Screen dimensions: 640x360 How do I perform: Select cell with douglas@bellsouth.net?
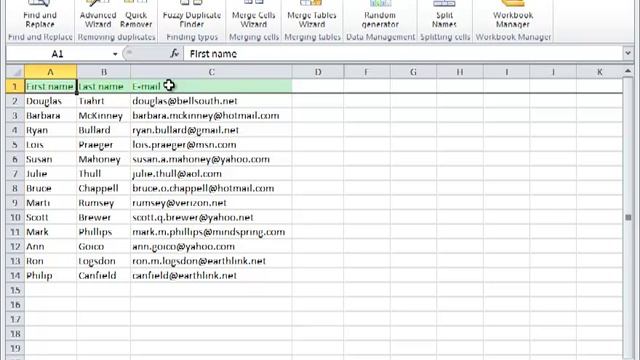click(x=211, y=101)
